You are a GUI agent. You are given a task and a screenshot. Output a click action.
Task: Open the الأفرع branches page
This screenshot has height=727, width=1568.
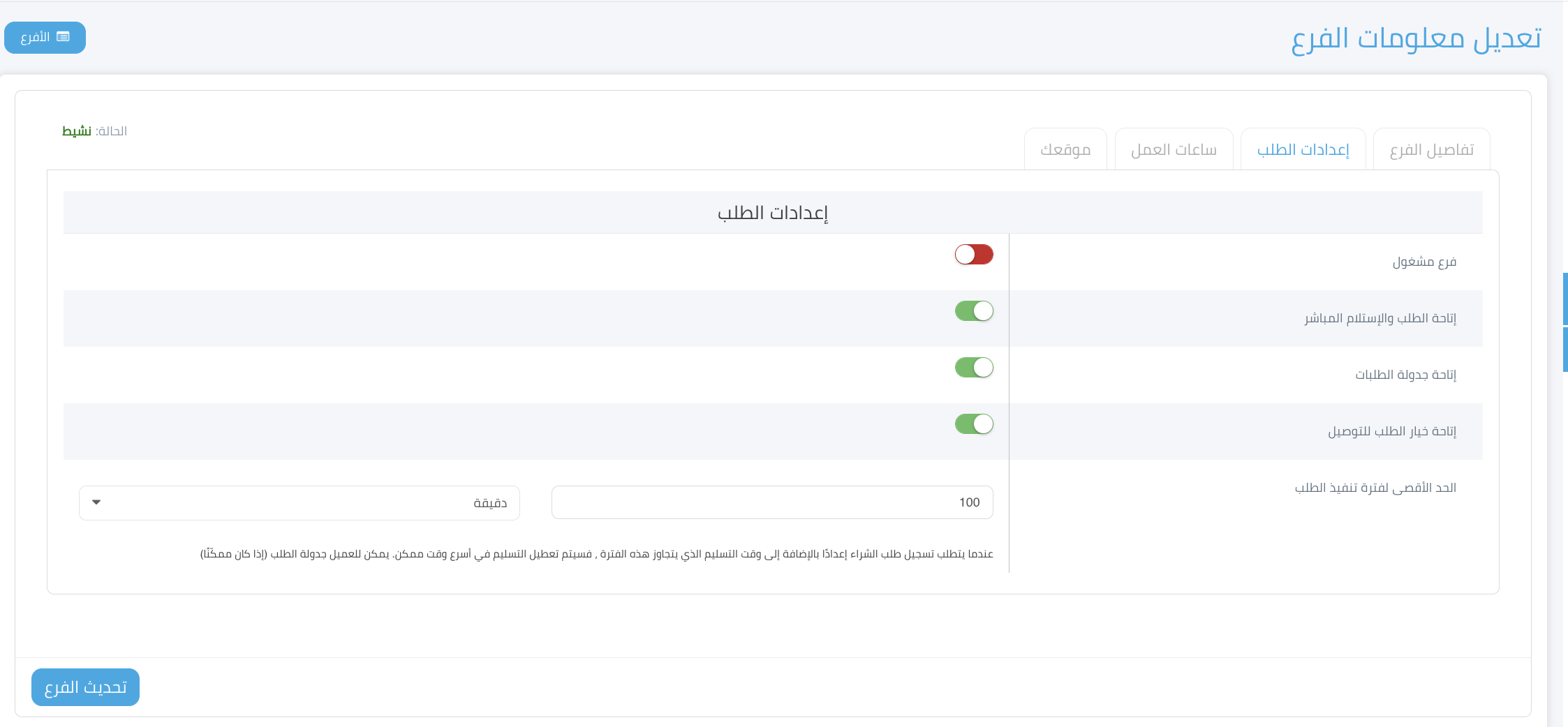(45, 38)
